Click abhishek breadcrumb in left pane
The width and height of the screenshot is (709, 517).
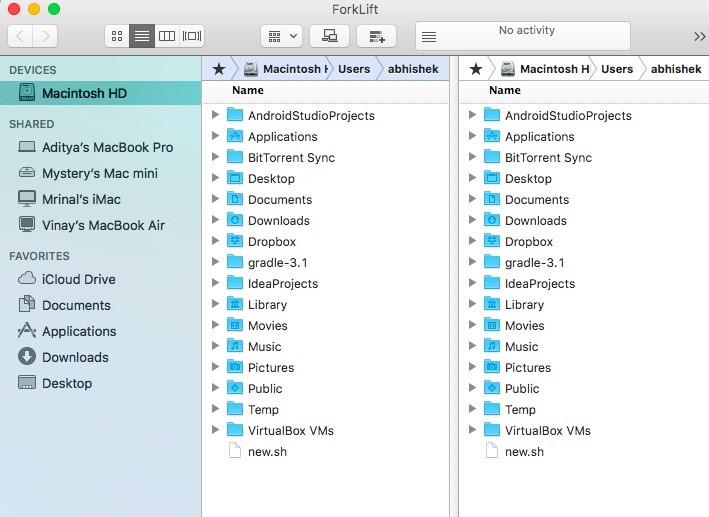(413, 69)
